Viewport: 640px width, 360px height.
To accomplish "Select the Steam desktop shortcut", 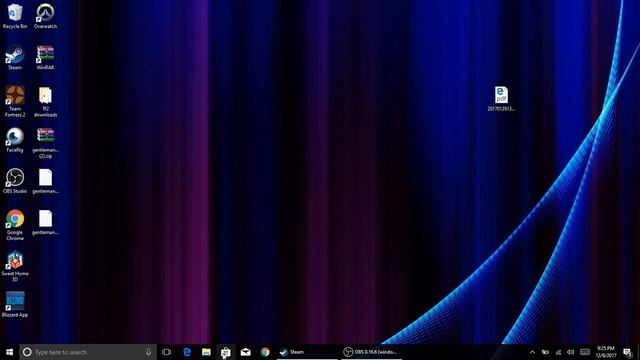I will coord(15,58).
